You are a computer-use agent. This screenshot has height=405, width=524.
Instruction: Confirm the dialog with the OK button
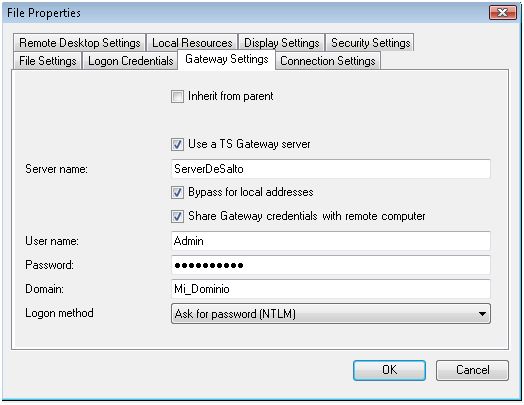(389, 370)
